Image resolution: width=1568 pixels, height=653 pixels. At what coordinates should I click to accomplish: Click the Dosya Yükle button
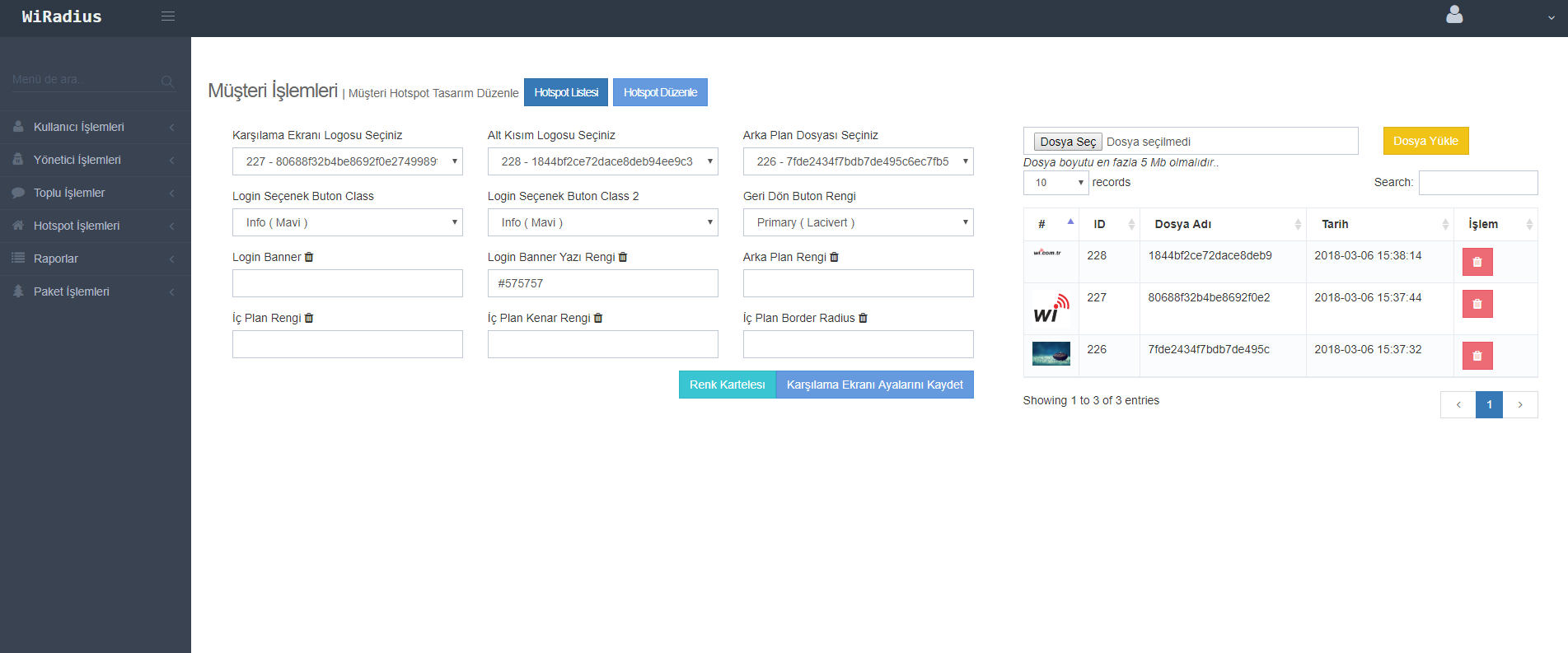click(x=1425, y=141)
